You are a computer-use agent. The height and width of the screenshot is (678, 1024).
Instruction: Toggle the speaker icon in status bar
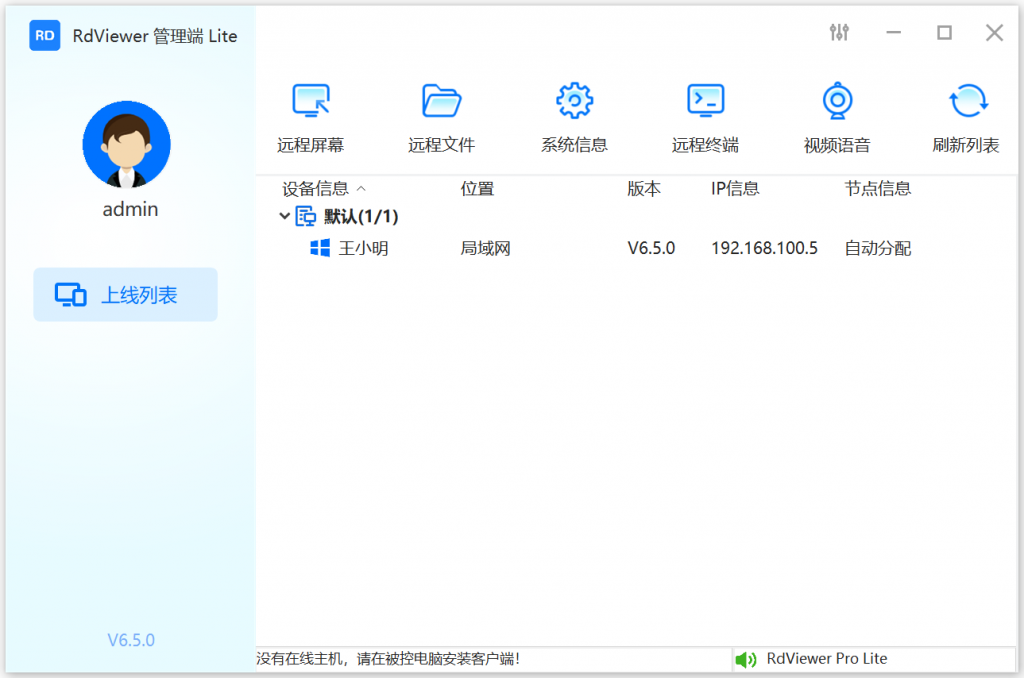[745, 658]
